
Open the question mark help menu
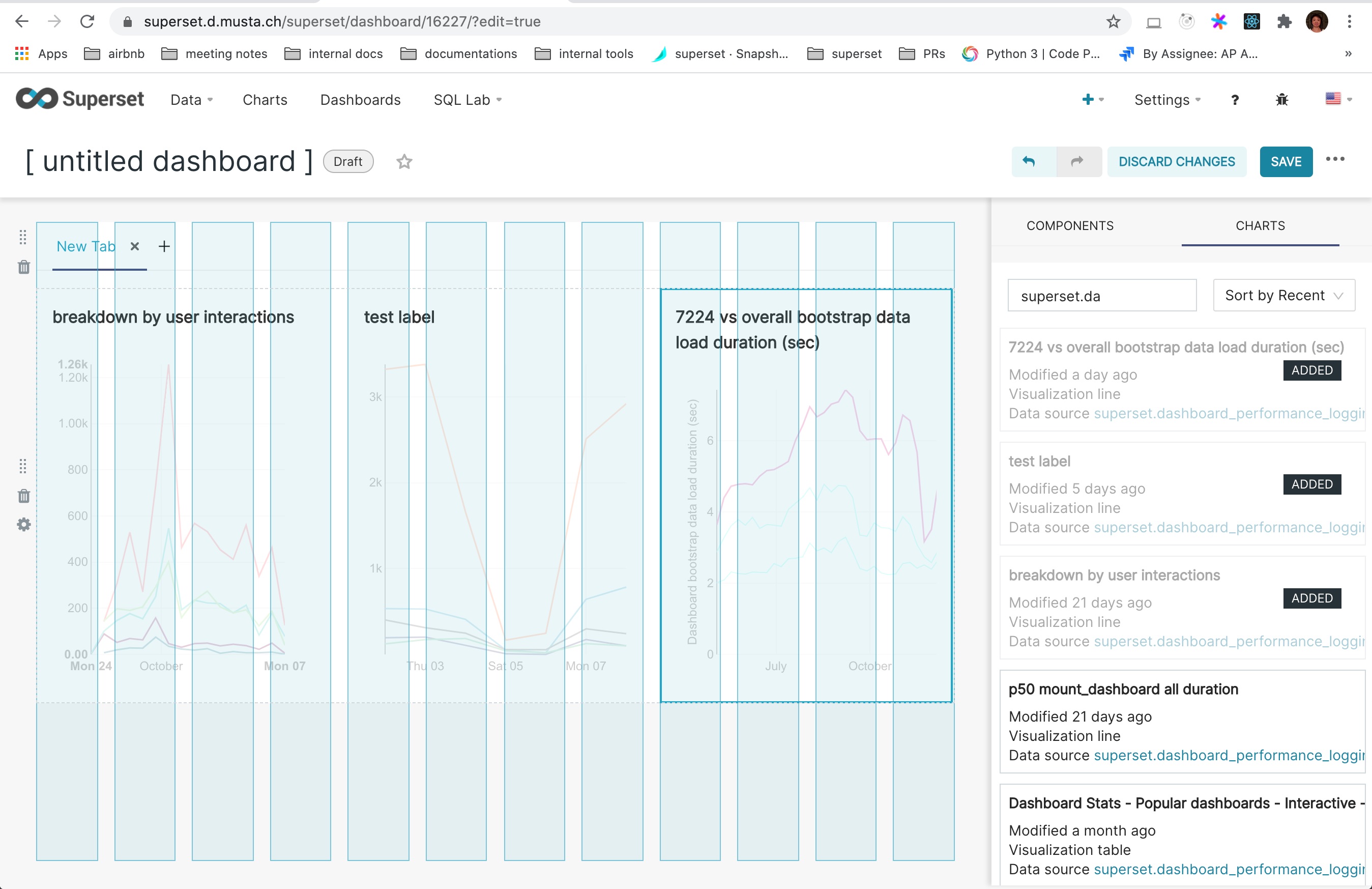point(1234,100)
